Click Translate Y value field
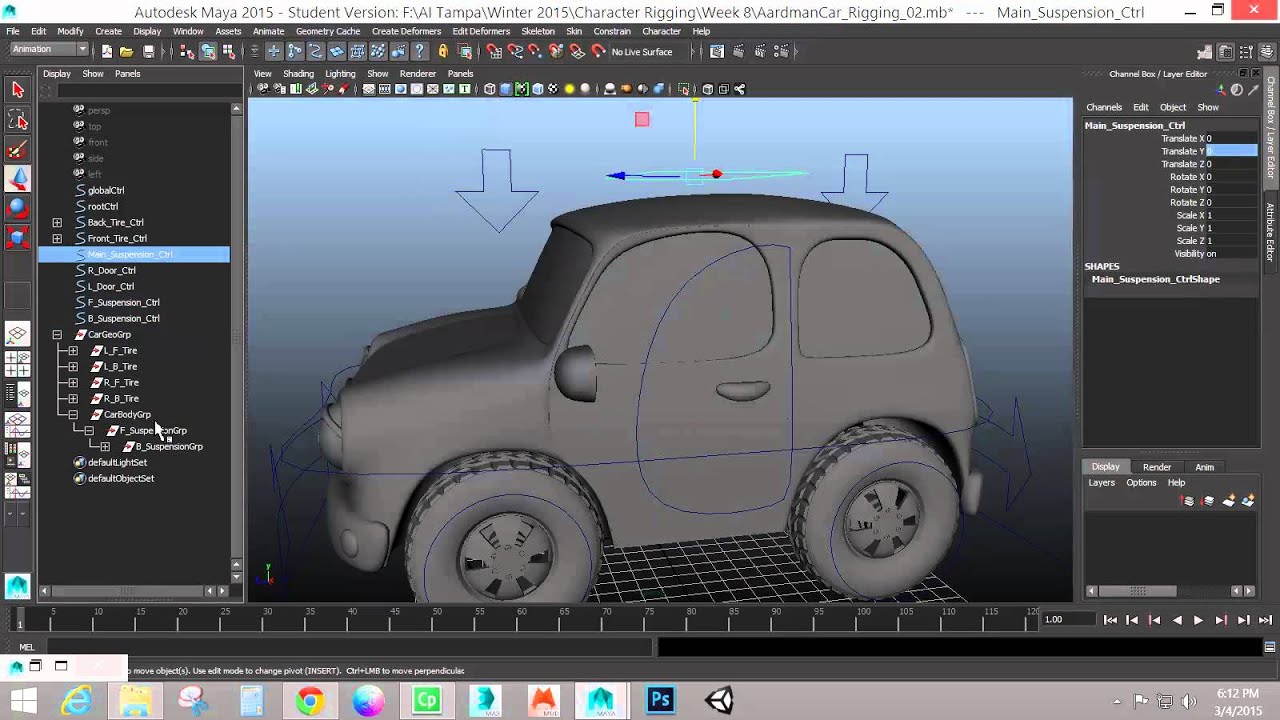1280x720 pixels. (1231, 151)
